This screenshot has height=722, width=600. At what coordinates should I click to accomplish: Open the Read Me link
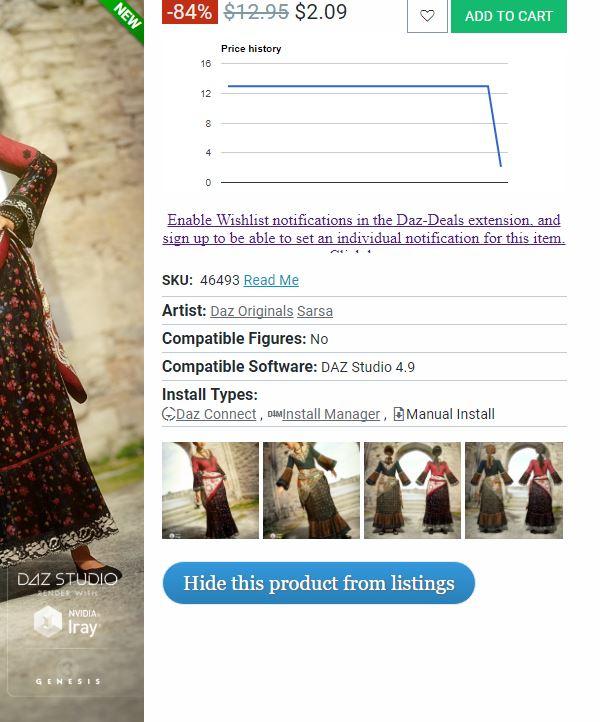point(271,280)
